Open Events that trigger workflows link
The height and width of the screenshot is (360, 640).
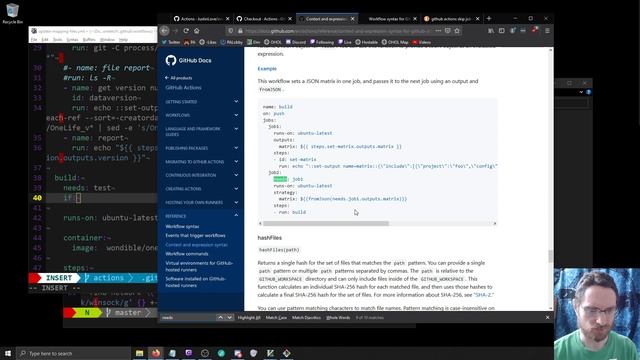pyautogui.click(x=196, y=236)
